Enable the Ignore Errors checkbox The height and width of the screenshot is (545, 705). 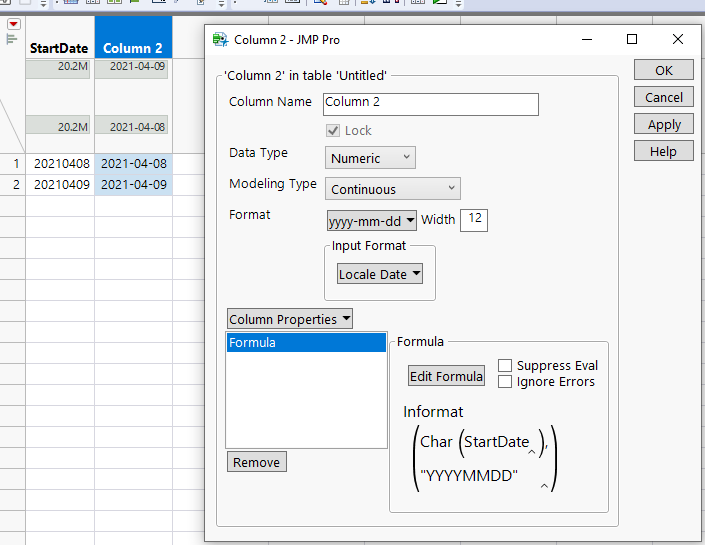click(x=505, y=381)
